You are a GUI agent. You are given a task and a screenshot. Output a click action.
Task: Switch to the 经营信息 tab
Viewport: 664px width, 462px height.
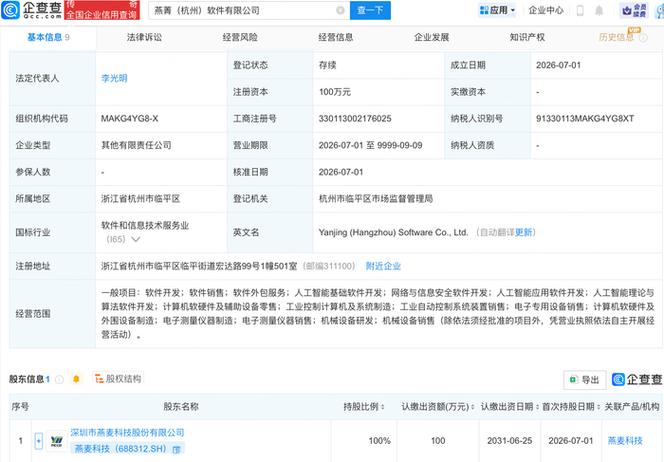336,37
